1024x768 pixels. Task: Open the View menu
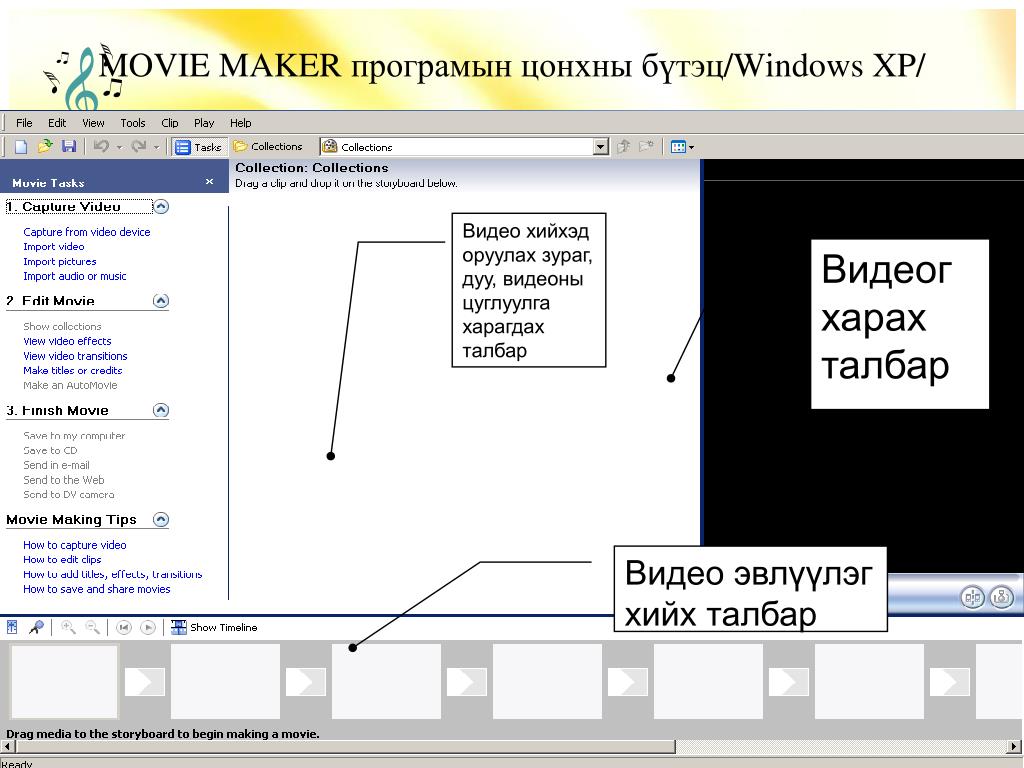[93, 123]
